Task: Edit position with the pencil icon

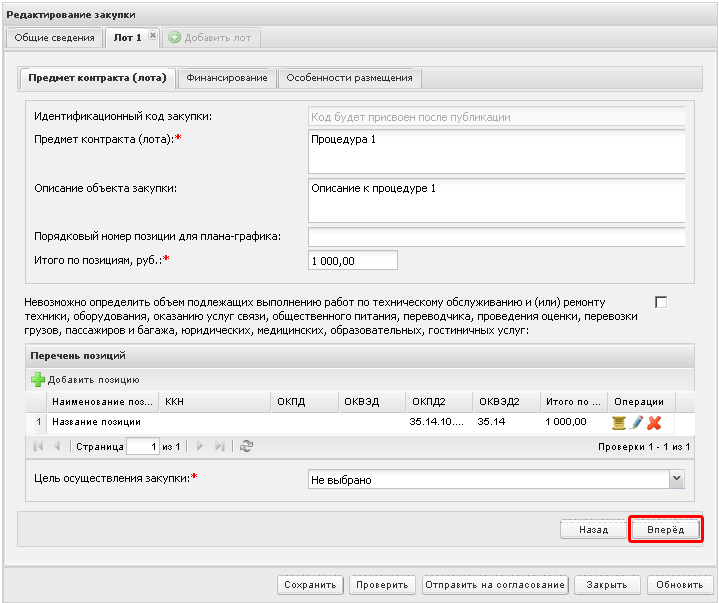Action: coord(636,422)
